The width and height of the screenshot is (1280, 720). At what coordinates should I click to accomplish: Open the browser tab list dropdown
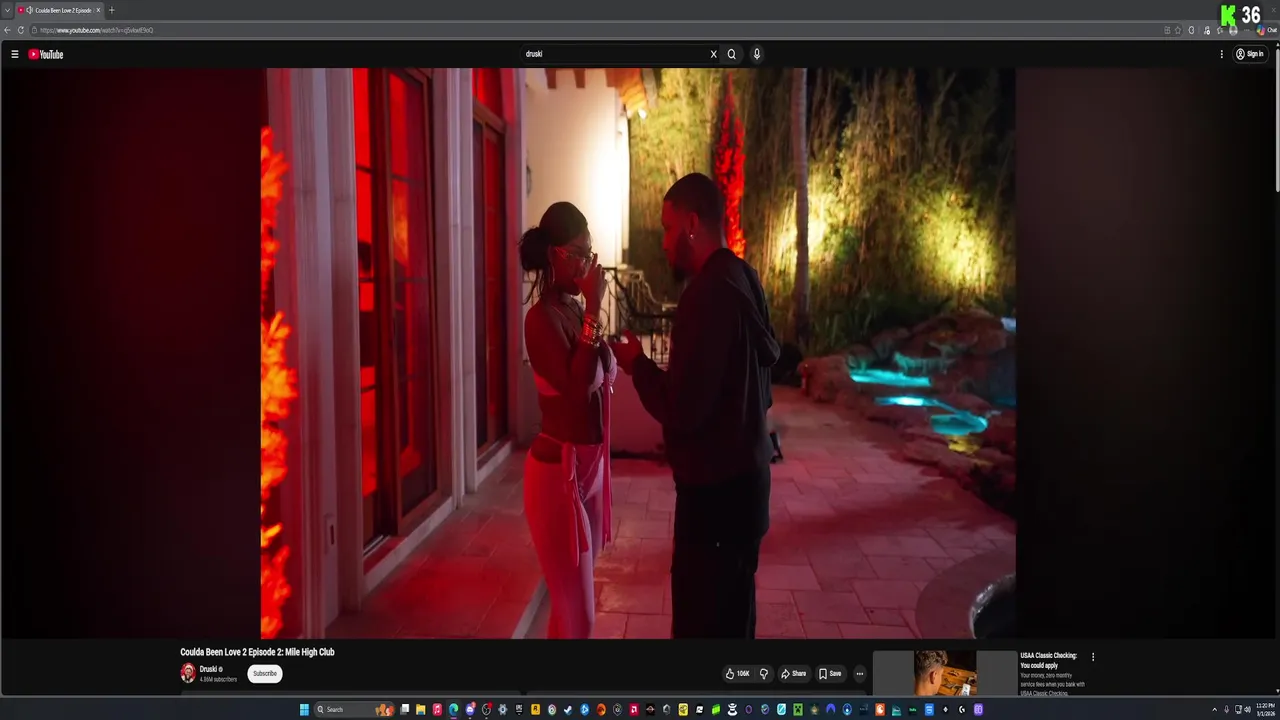pos(7,10)
